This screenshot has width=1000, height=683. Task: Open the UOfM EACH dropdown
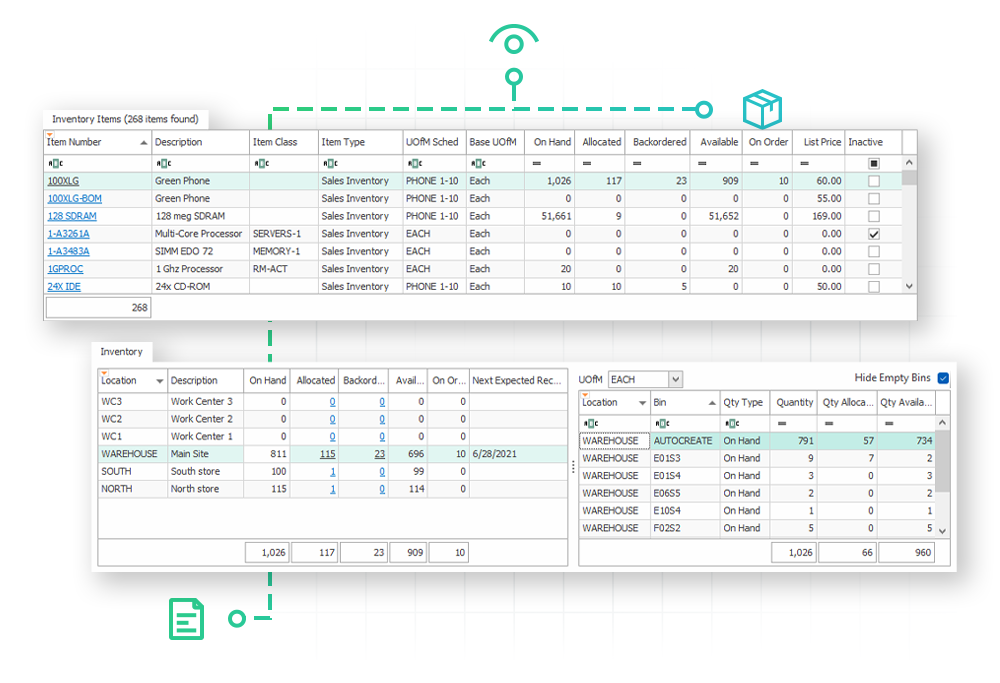(x=674, y=378)
